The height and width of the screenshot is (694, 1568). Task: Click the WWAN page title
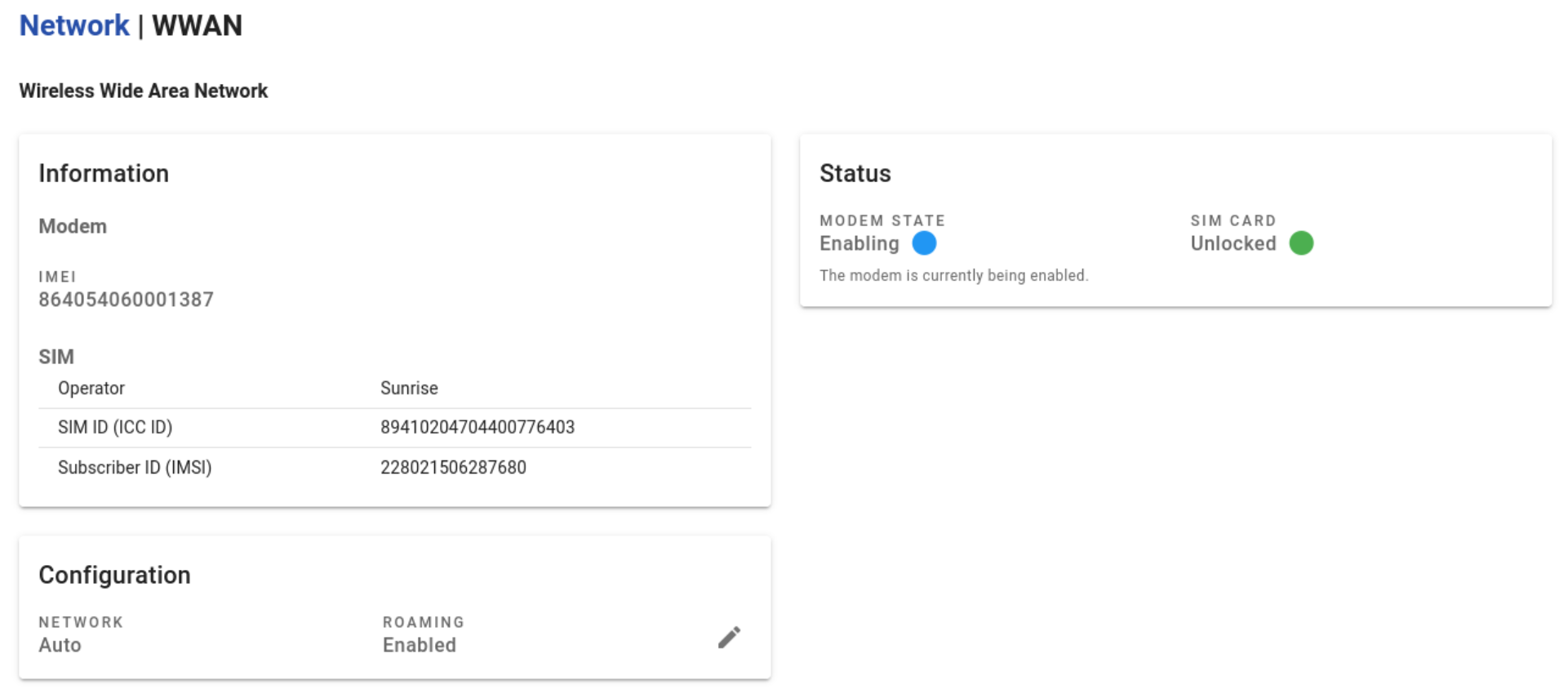pos(197,25)
